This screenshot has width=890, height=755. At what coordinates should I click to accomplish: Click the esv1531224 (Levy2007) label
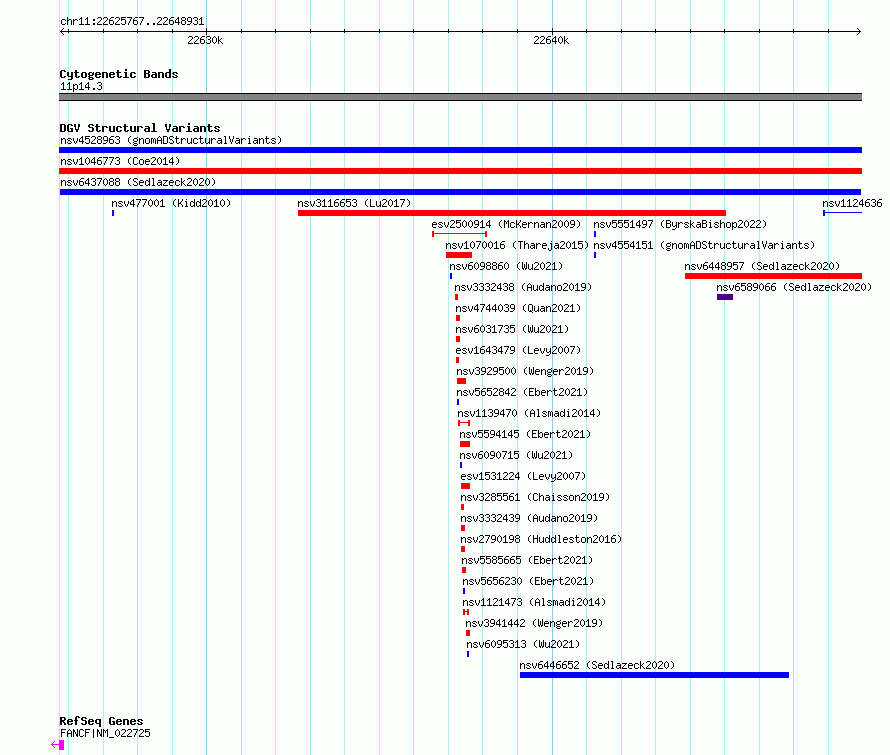coord(523,476)
